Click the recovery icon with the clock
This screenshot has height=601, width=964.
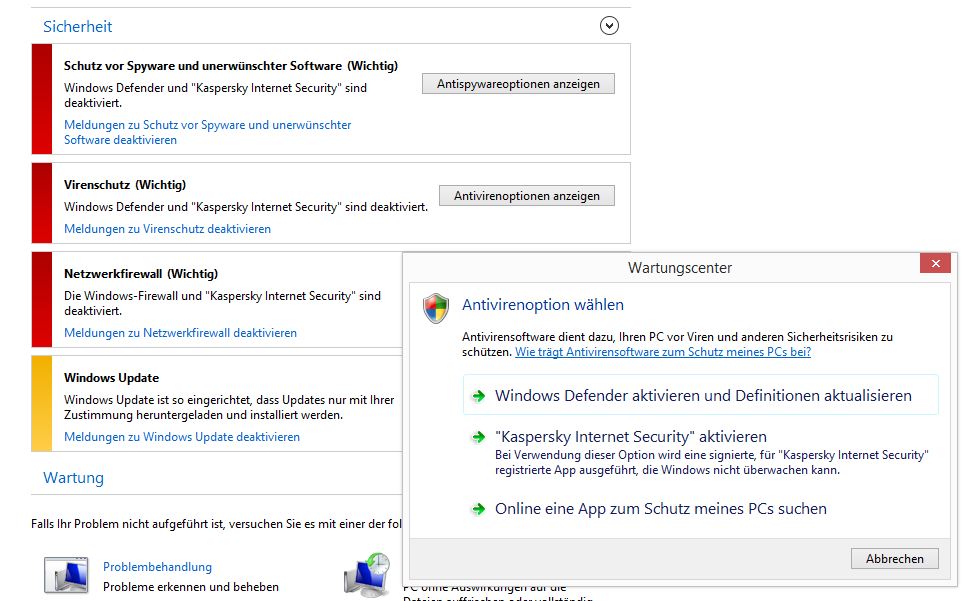pos(367,573)
